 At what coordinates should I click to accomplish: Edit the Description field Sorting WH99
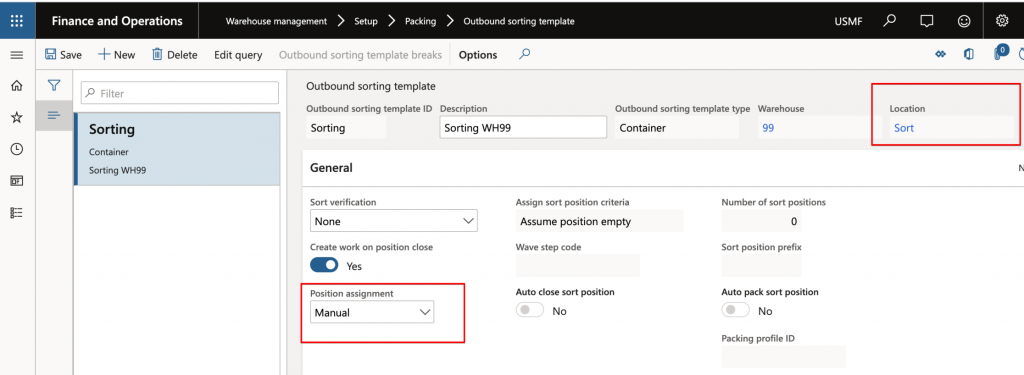pyautogui.click(x=524, y=127)
